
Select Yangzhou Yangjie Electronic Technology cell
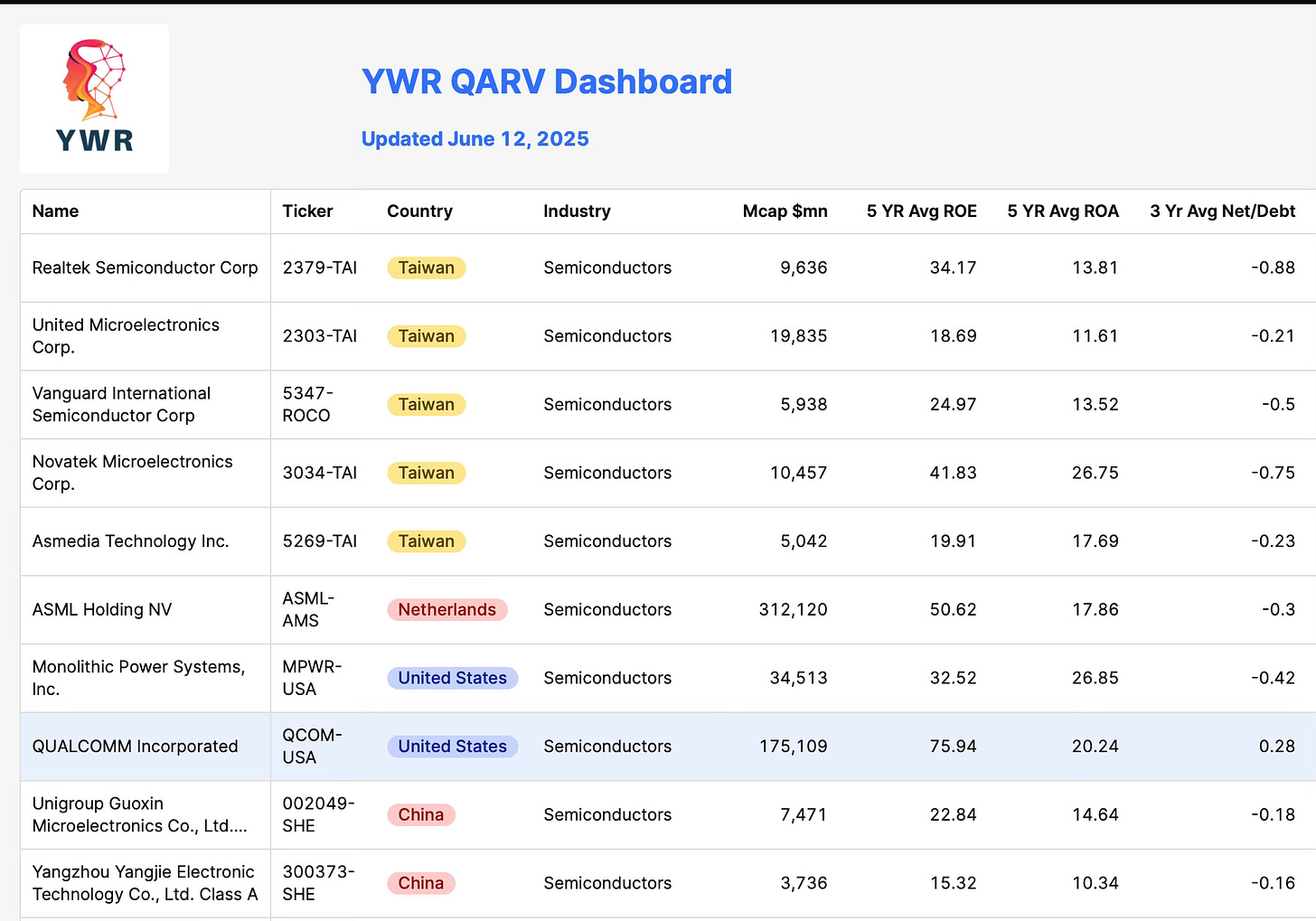pos(145,883)
